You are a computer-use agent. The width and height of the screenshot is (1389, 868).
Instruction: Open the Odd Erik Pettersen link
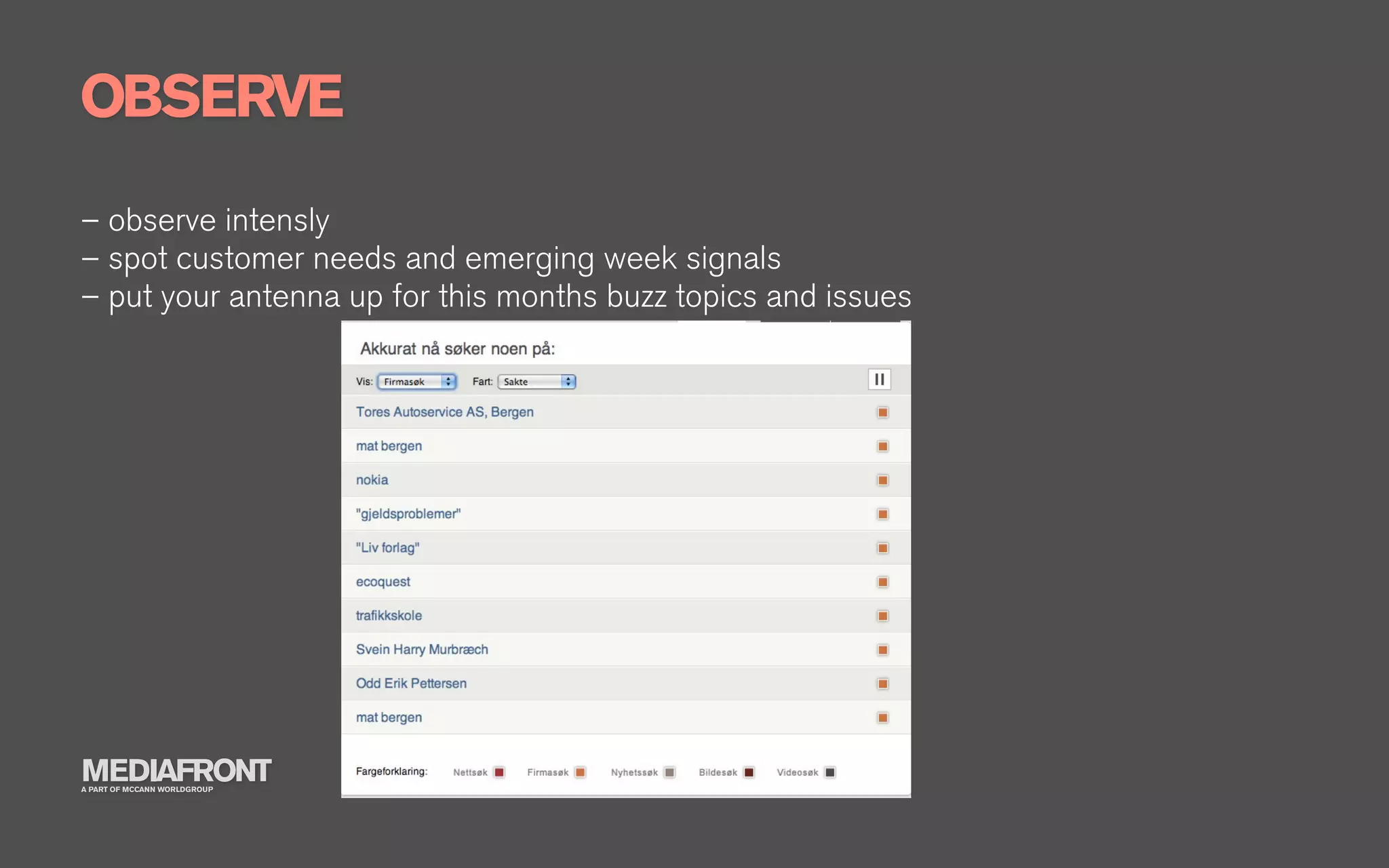[411, 684]
